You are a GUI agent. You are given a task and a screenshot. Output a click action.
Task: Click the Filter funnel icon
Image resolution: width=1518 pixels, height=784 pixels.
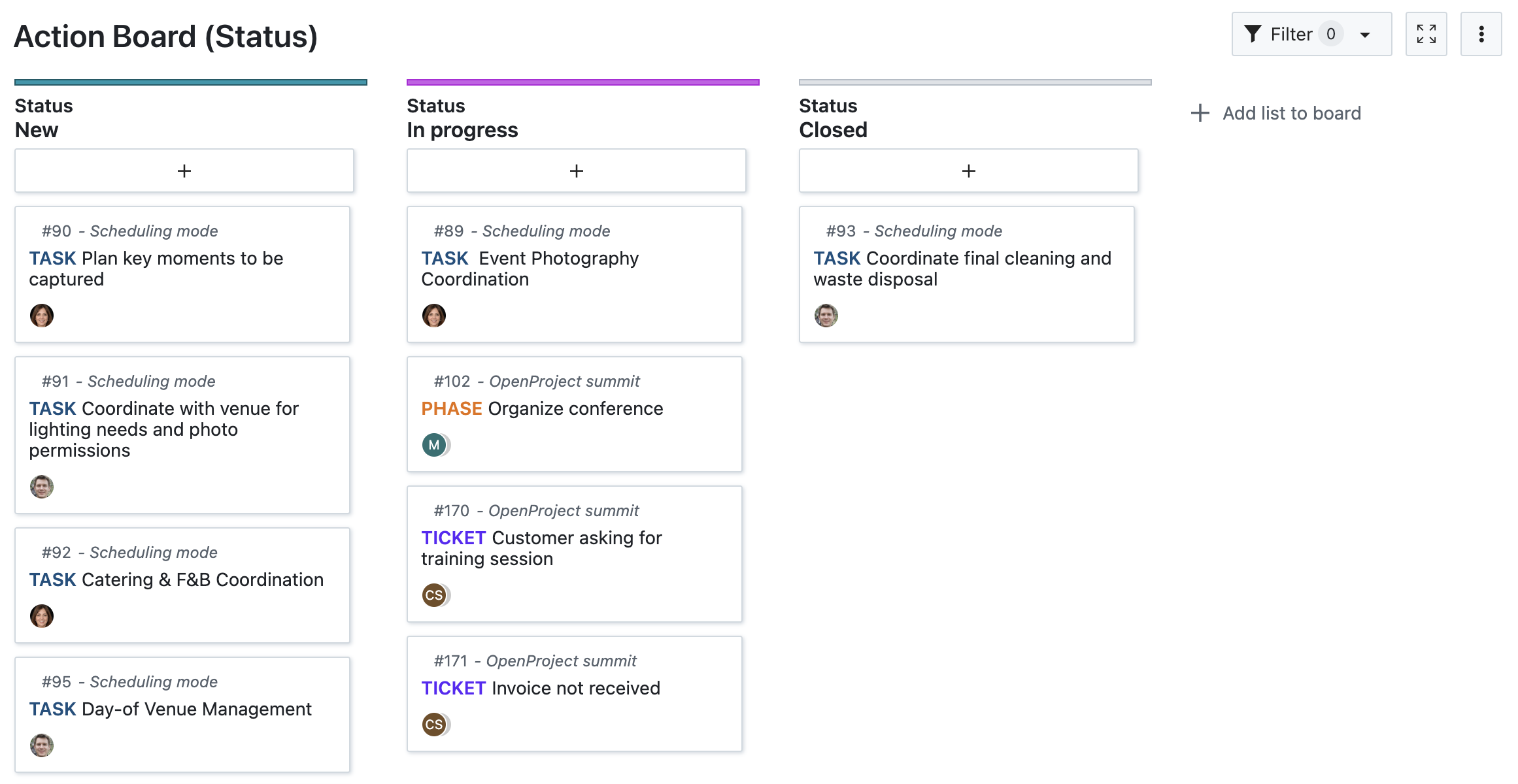1253,33
